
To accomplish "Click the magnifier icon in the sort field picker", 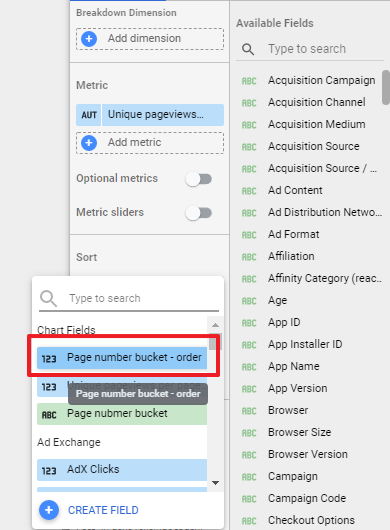I will point(48,298).
